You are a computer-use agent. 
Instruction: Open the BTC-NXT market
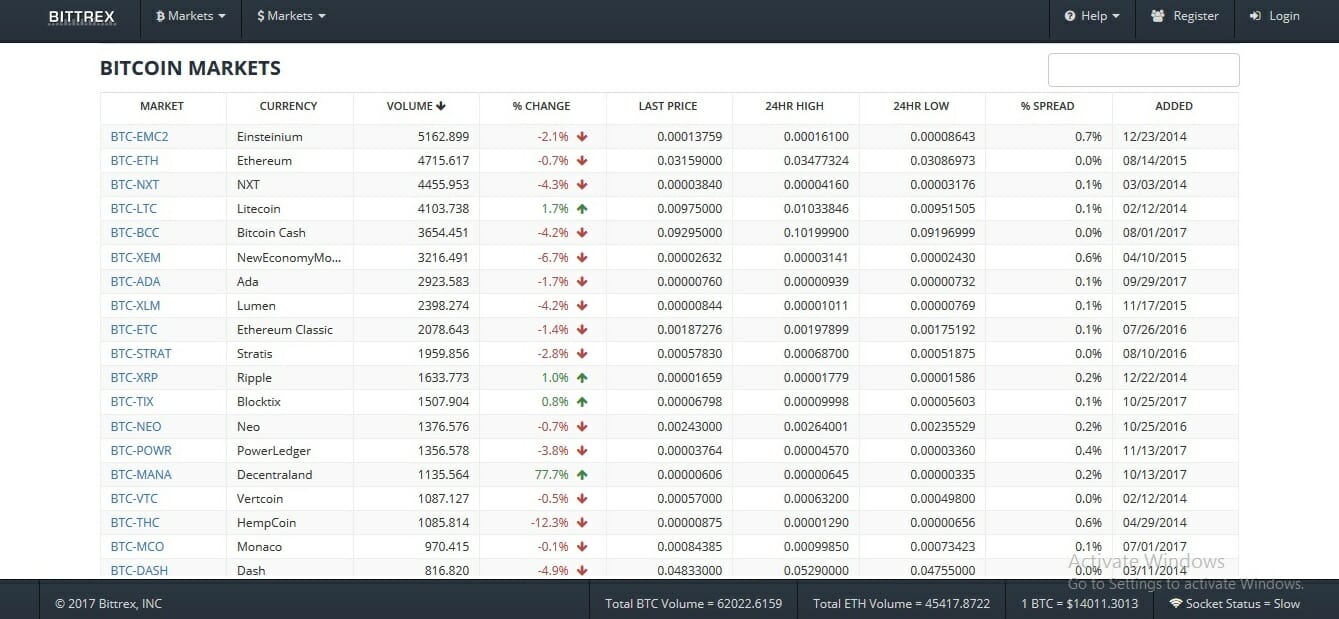tap(135, 185)
